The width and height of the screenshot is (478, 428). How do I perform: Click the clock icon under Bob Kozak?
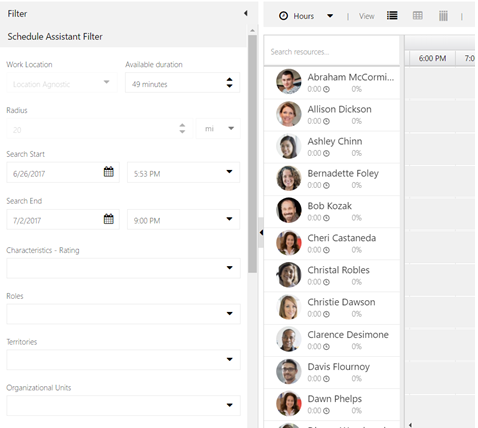pyautogui.click(x=326, y=218)
